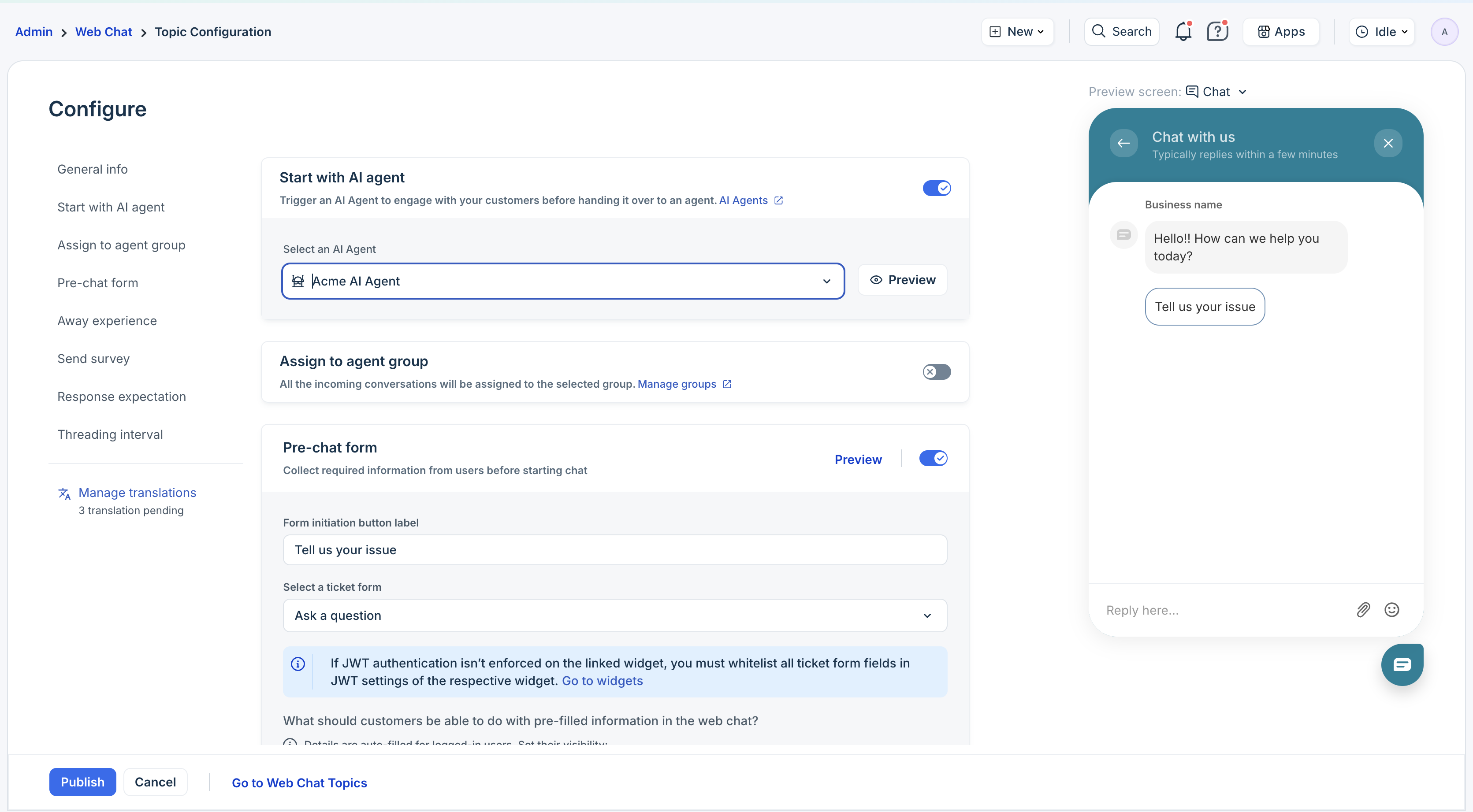The height and width of the screenshot is (812, 1473).
Task: Disable the Start with AI agent toggle
Action: (937, 188)
